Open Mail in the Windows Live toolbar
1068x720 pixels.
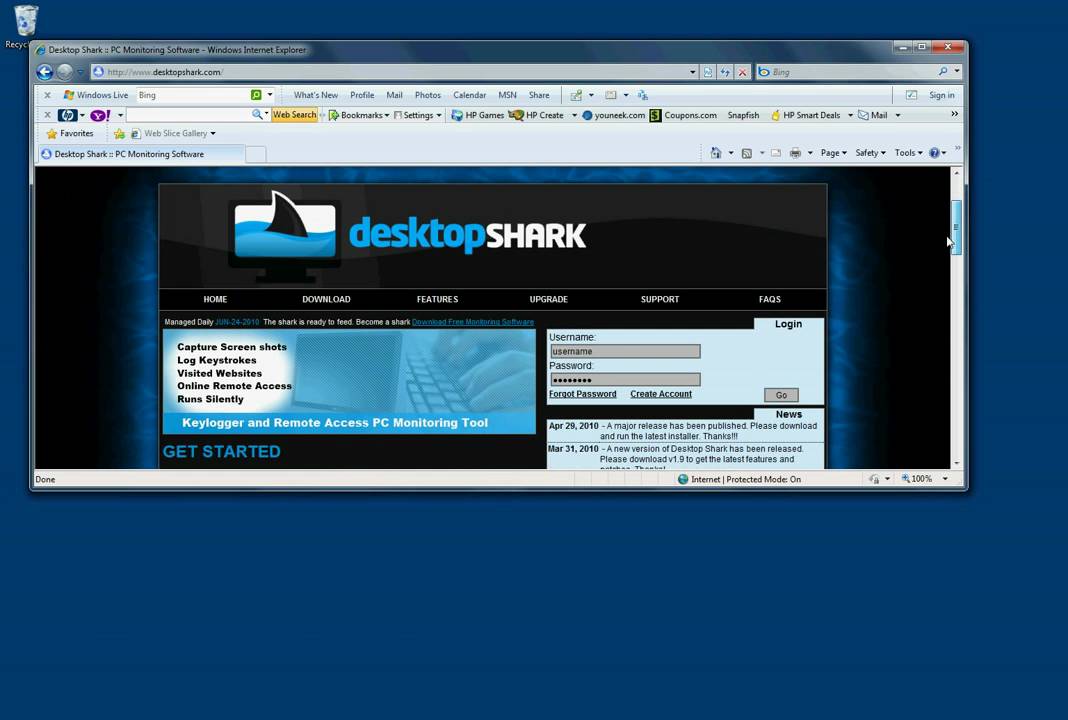coord(394,95)
